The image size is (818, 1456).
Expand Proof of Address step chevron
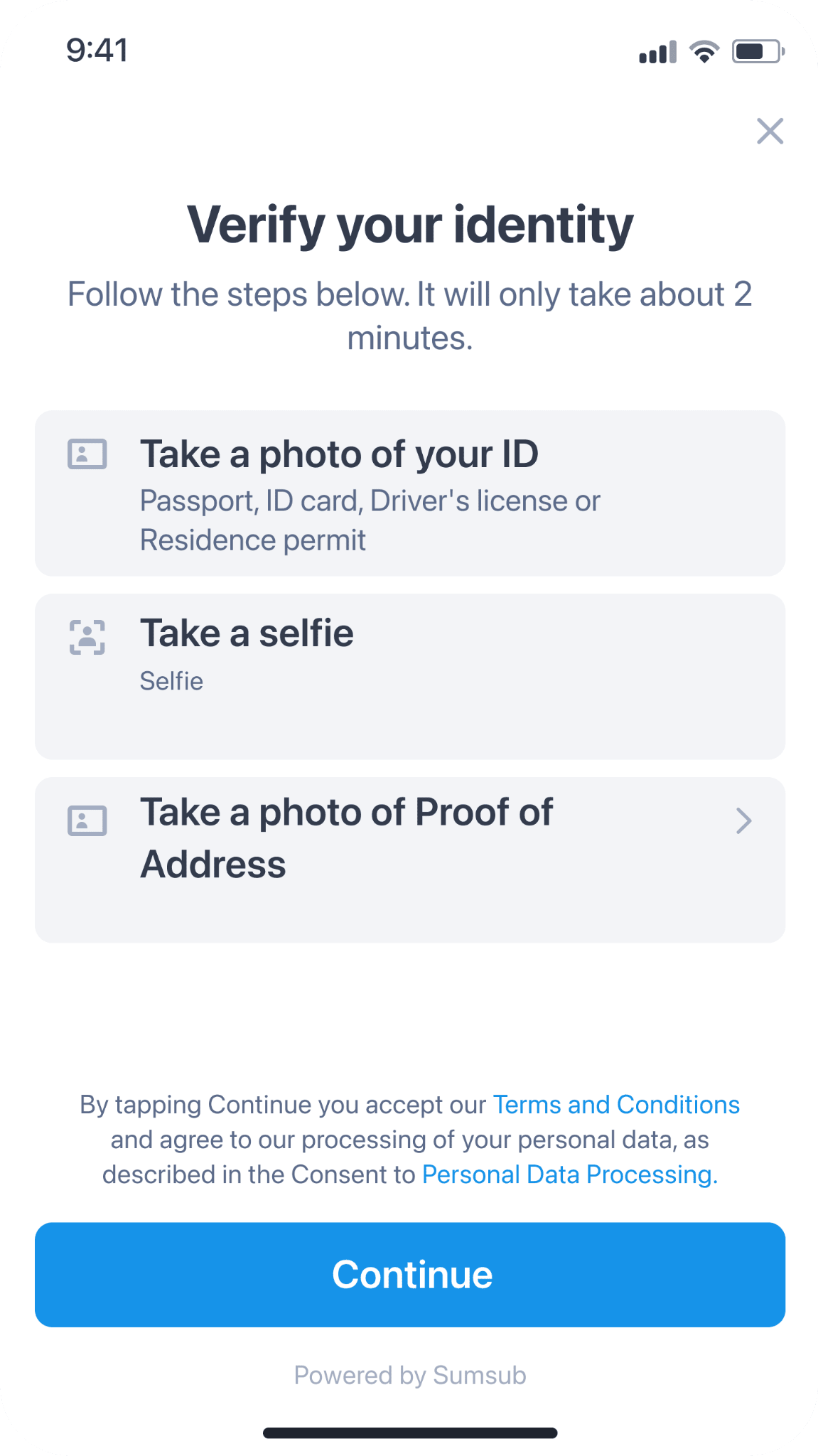743,820
